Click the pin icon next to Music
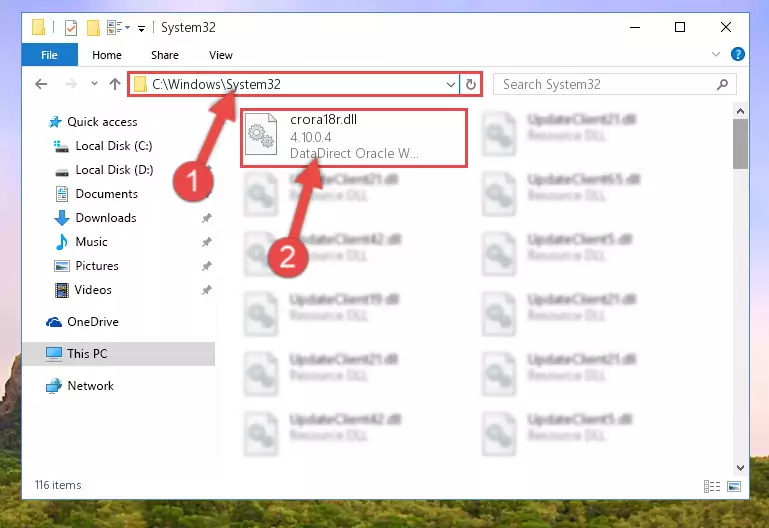This screenshot has height=528, width=769. [206, 242]
